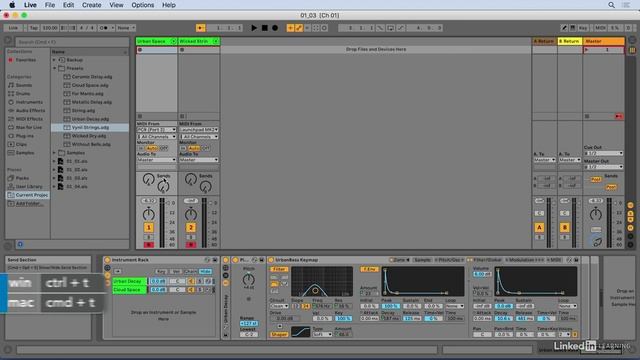Click the browser search field

pos(72,42)
